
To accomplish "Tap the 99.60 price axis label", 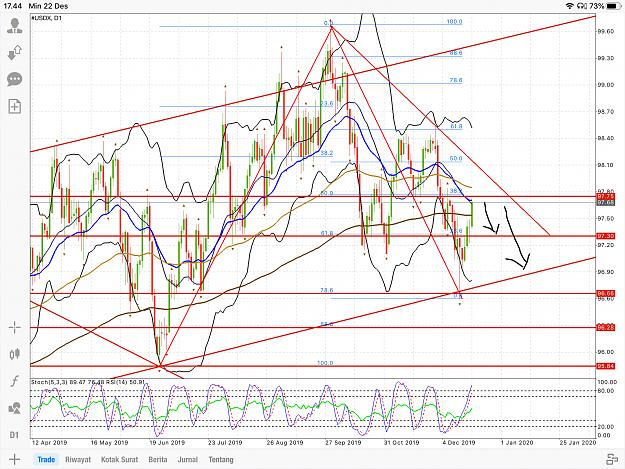I will point(605,31).
